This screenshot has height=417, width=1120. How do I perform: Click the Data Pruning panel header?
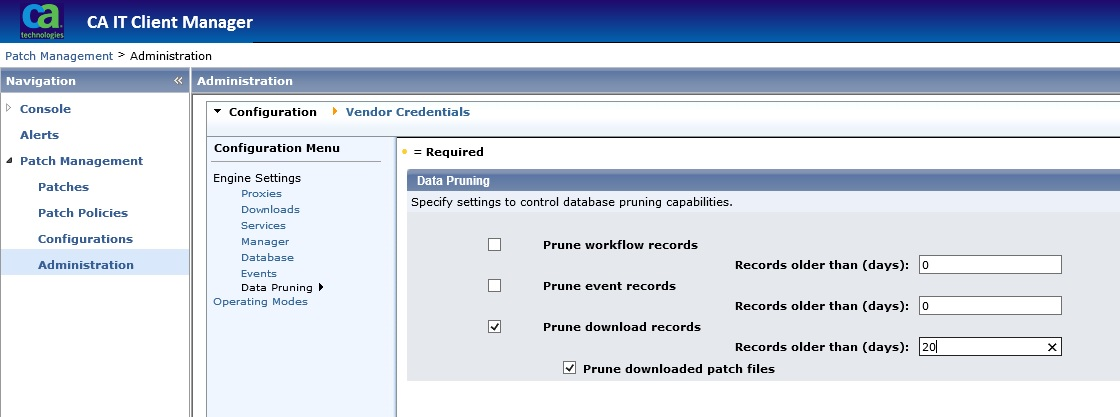click(x=763, y=181)
